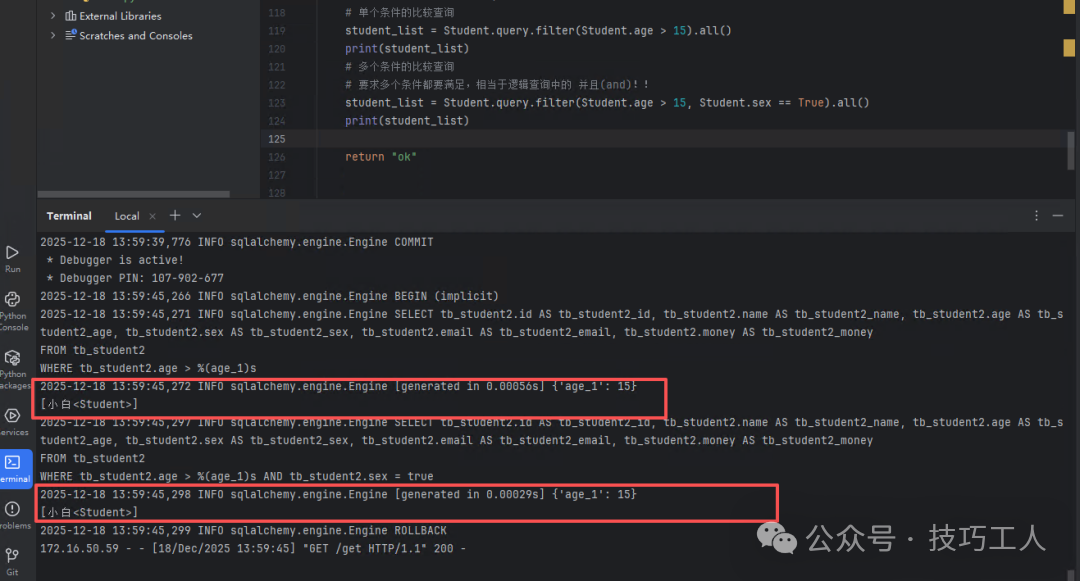The height and width of the screenshot is (581, 1080).
Task: Click the GET /get HTTP/1.1 200 line
Action: (x=253, y=549)
